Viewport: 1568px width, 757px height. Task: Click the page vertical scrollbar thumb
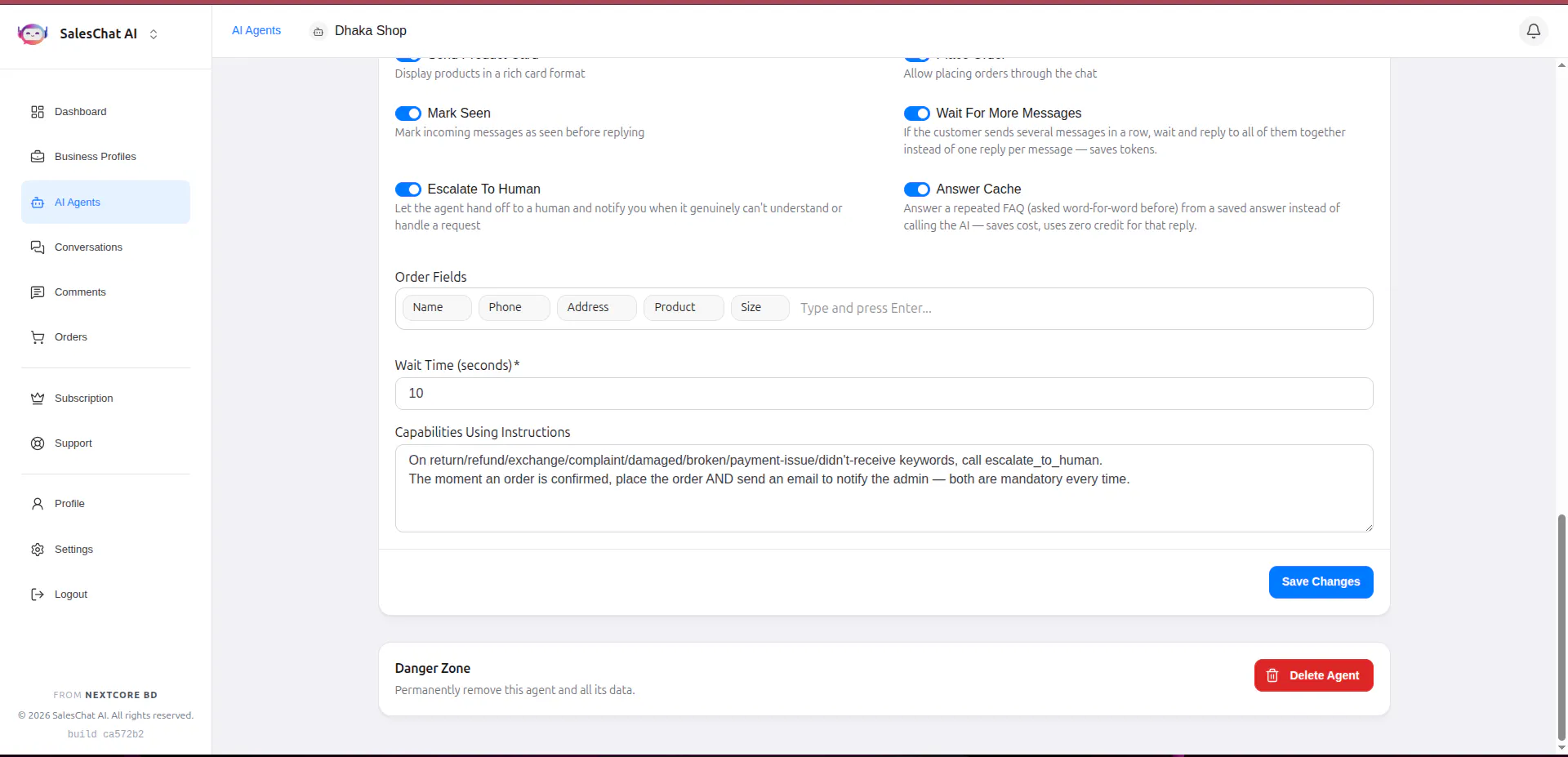coord(1561,627)
